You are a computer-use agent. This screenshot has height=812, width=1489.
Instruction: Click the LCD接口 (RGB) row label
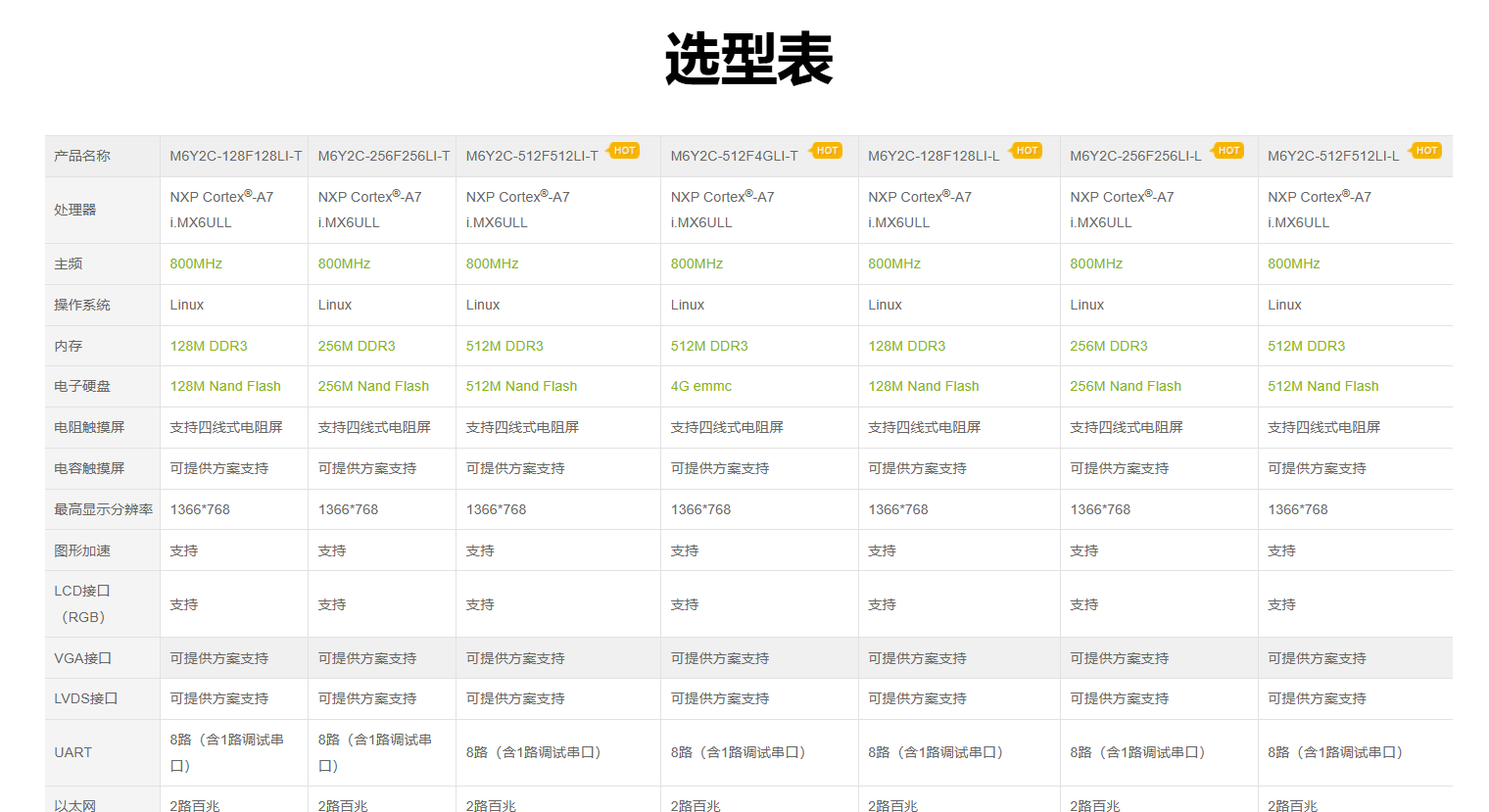pyautogui.click(x=82, y=603)
